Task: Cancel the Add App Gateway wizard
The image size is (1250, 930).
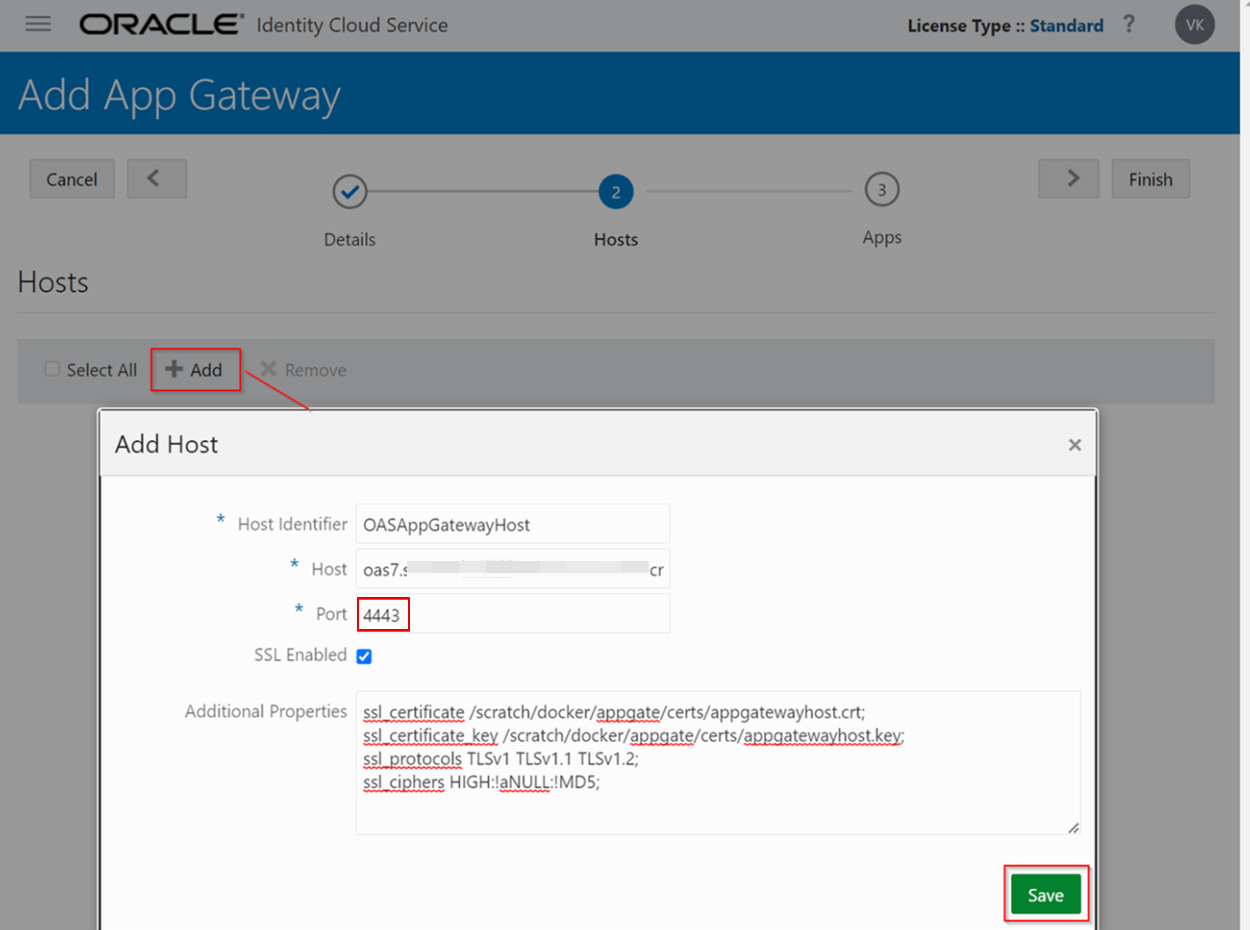Action: (x=71, y=178)
